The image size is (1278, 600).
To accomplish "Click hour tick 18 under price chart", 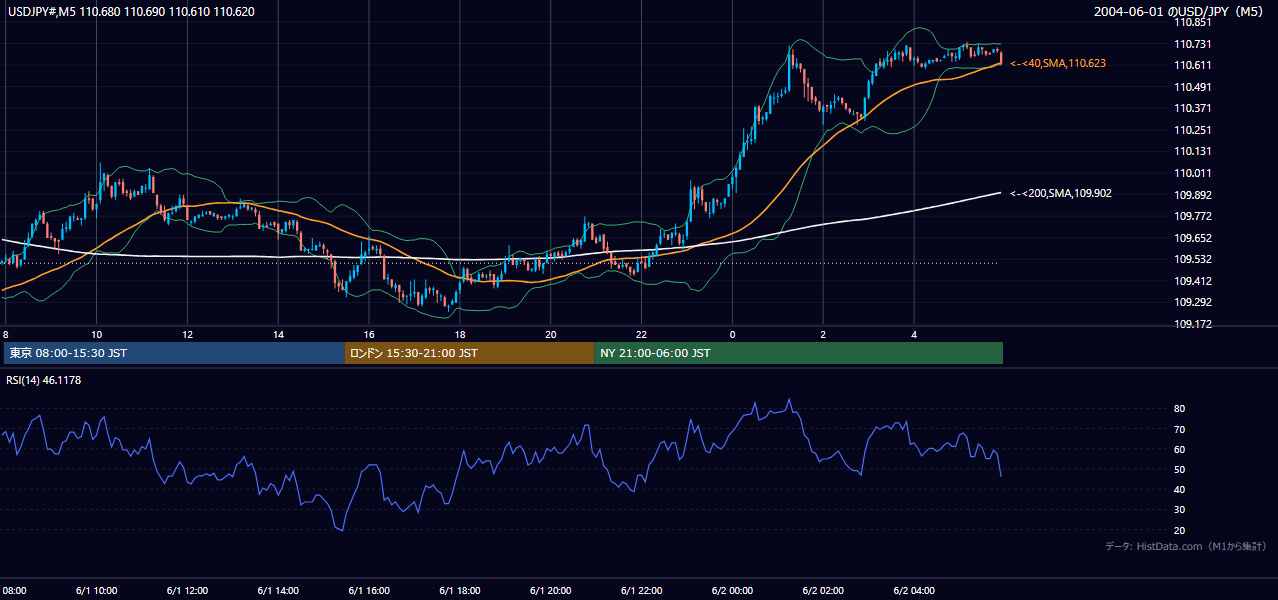I will (x=460, y=334).
